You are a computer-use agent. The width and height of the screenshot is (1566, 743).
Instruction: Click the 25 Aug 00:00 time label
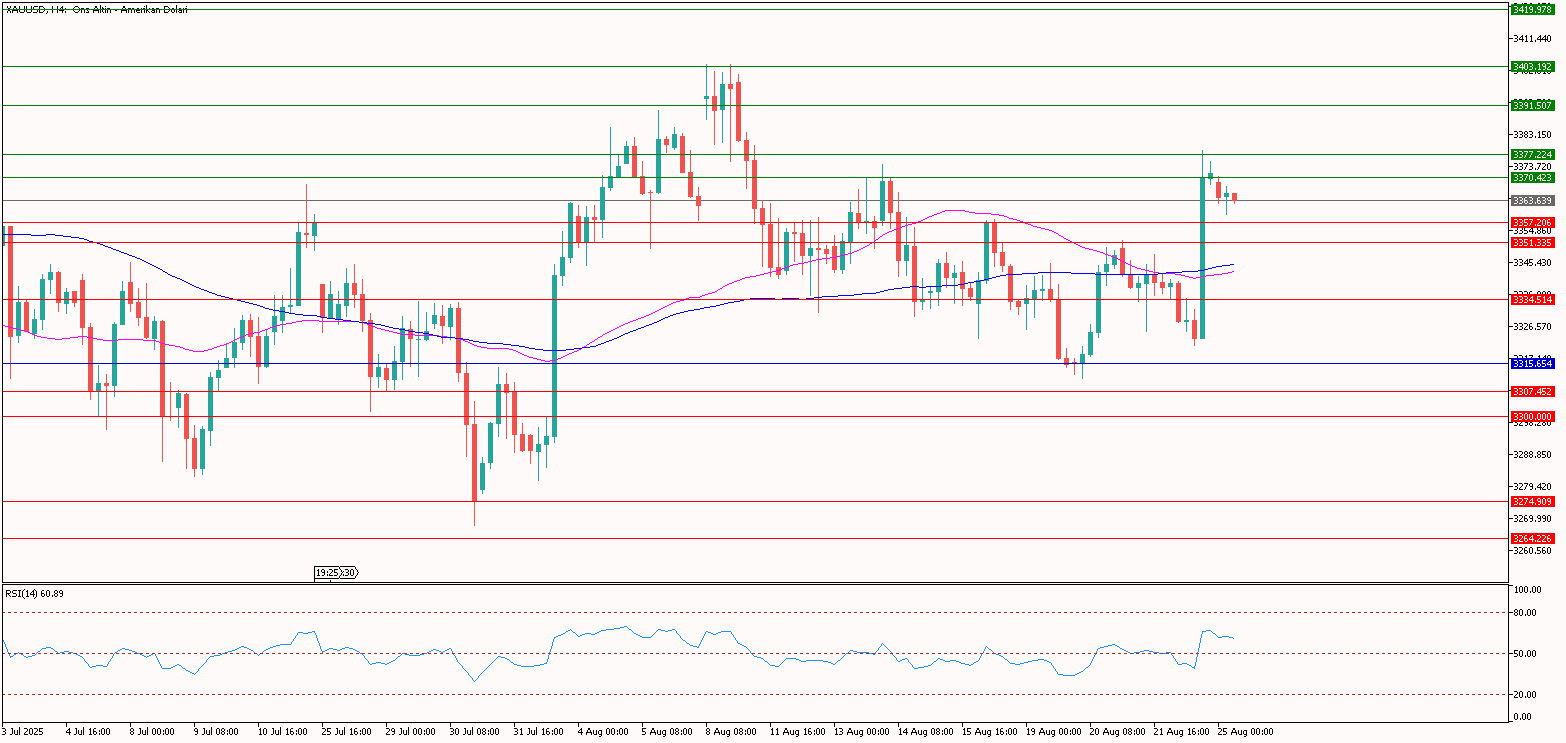(x=1246, y=732)
